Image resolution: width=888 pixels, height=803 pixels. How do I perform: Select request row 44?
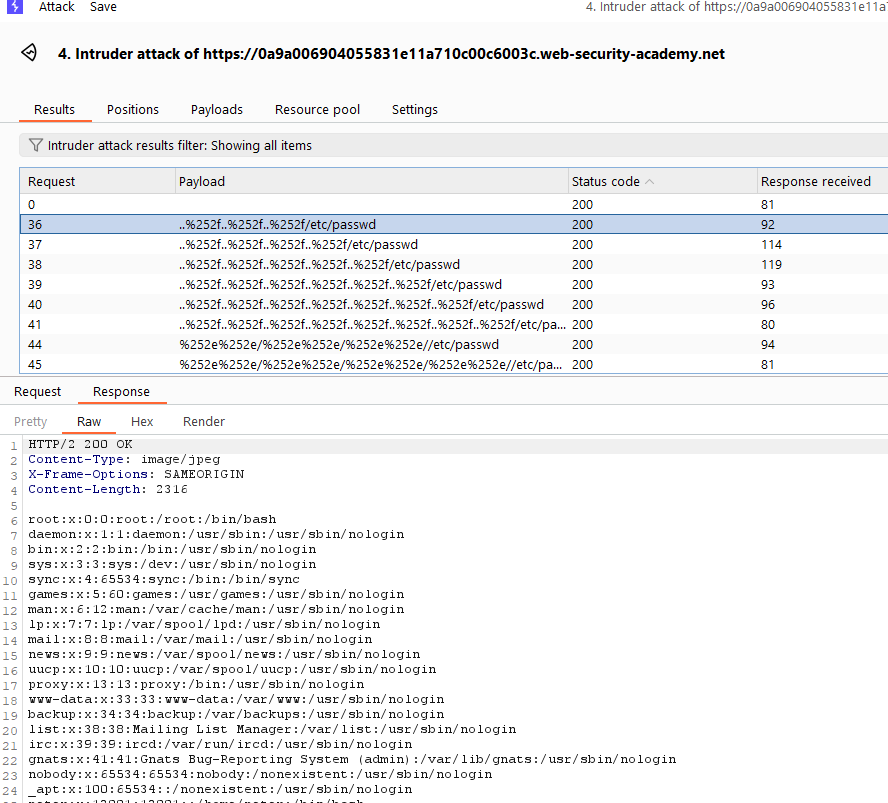pyautogui.click(x=454, y=344)
